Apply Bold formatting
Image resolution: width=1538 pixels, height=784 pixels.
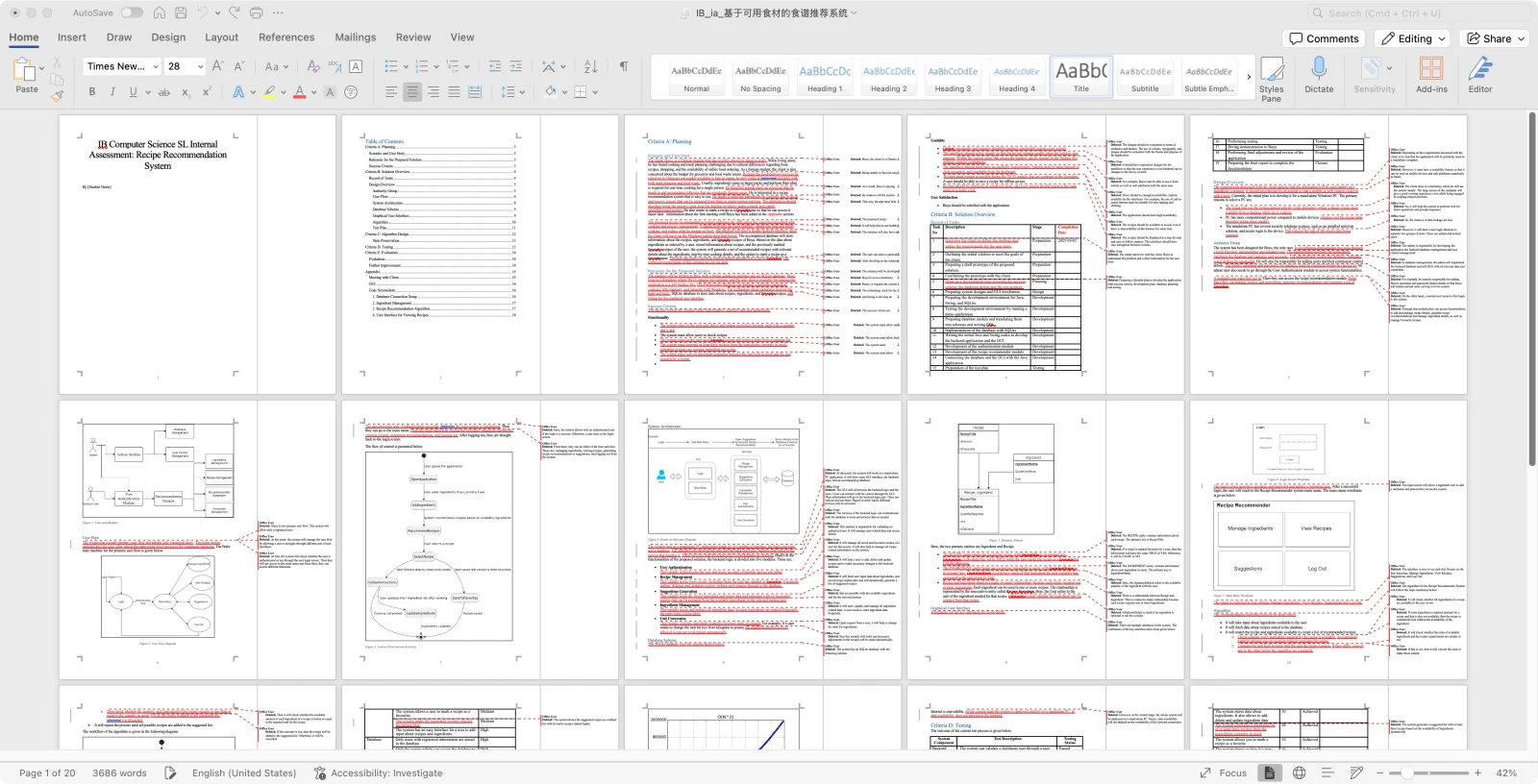tap(92, 92)
